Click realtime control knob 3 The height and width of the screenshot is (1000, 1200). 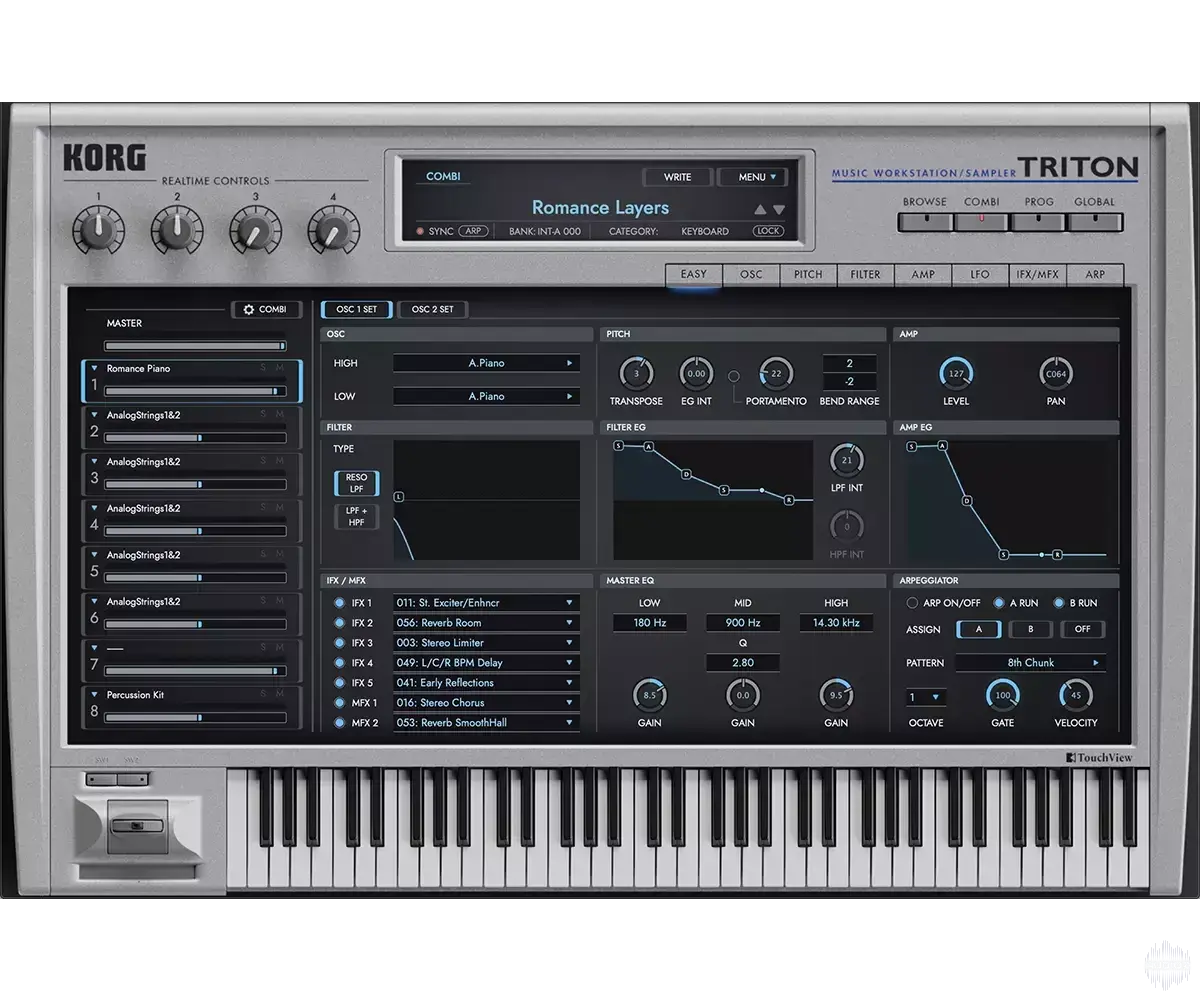click(x=255, y=232)
